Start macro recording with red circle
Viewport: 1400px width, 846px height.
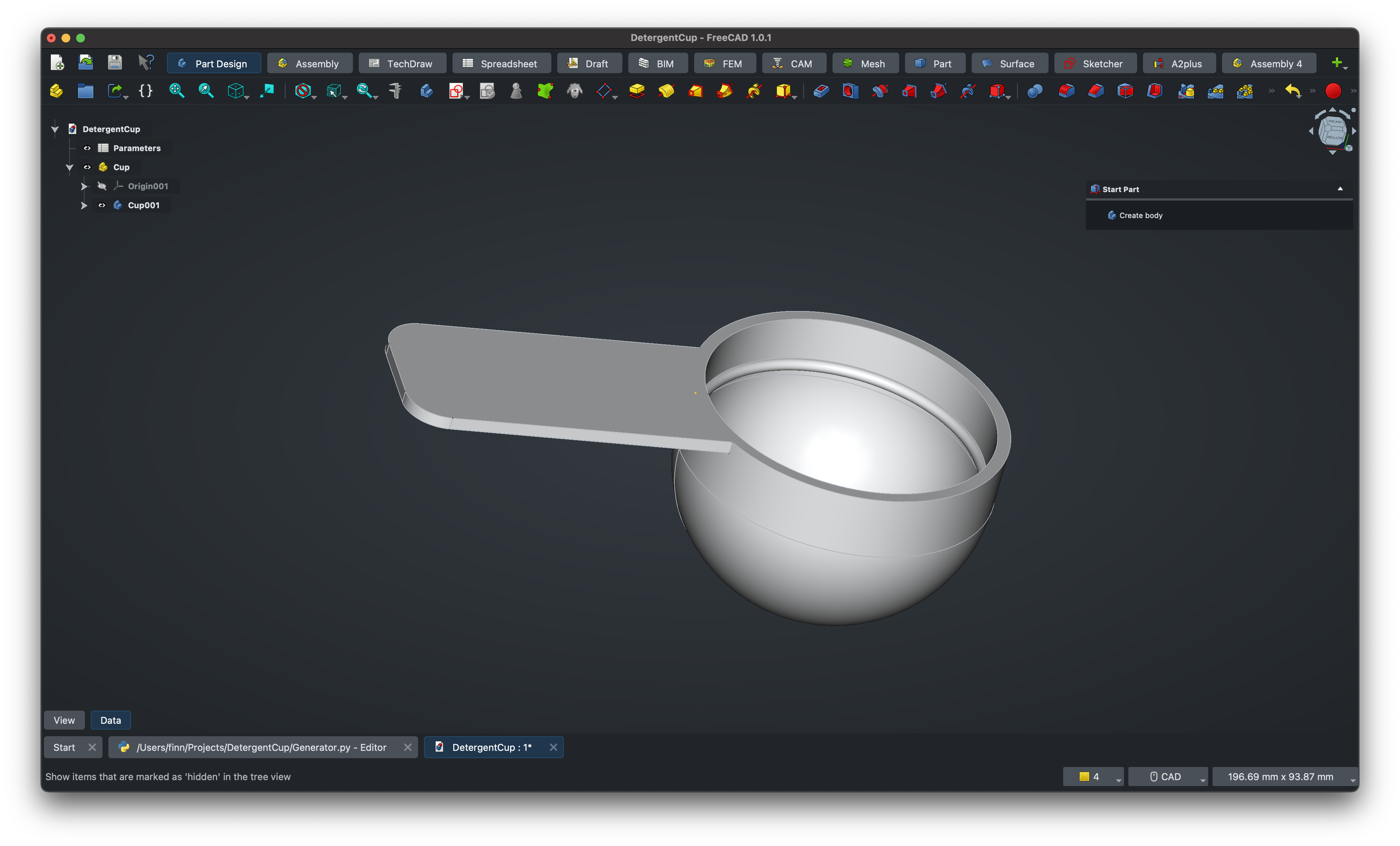1333,91
